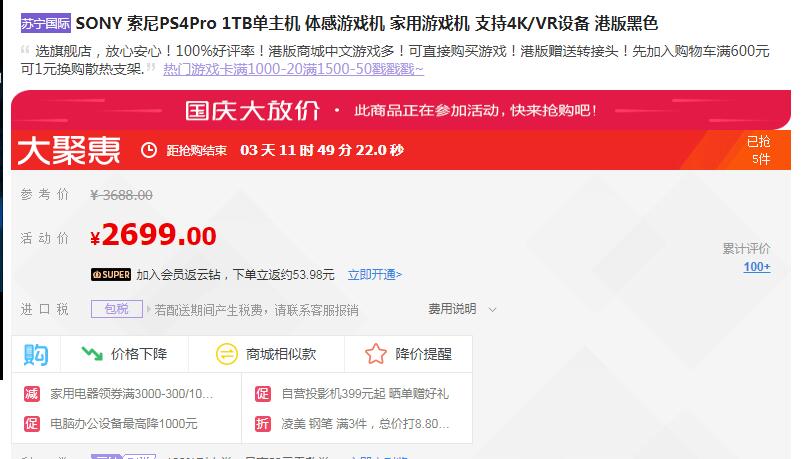Expand the 费用说明 dropdown chevron
809x459 pixels.
coord(492,310)
